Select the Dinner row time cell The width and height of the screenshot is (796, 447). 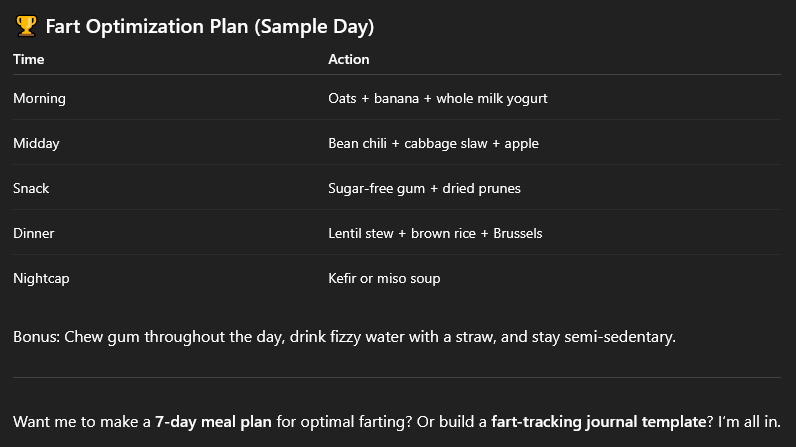33,233
